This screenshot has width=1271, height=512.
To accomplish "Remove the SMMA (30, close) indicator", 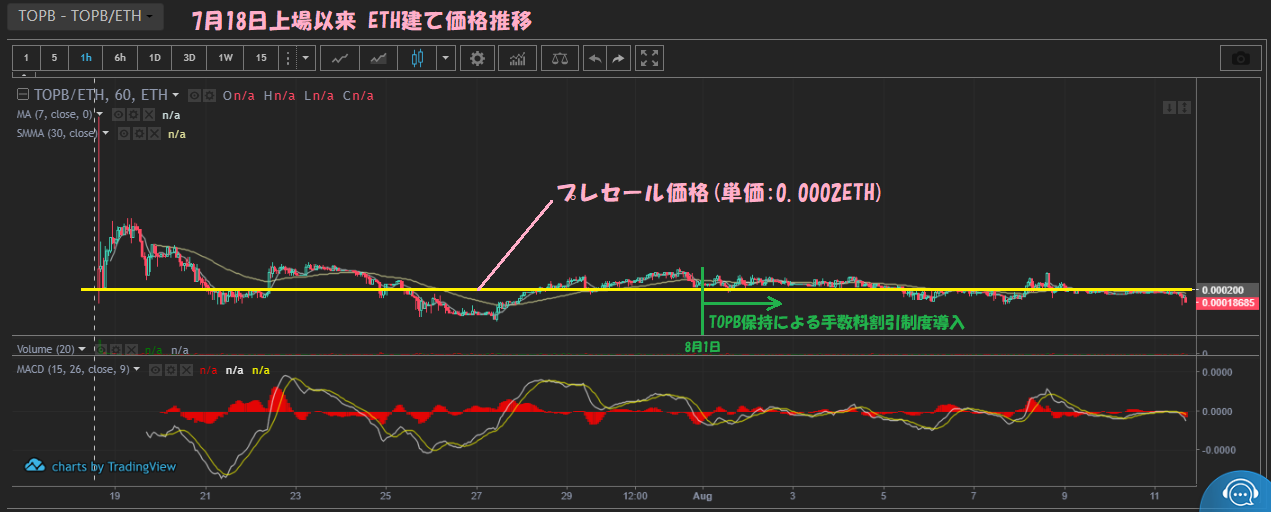I will click(153, 133).
